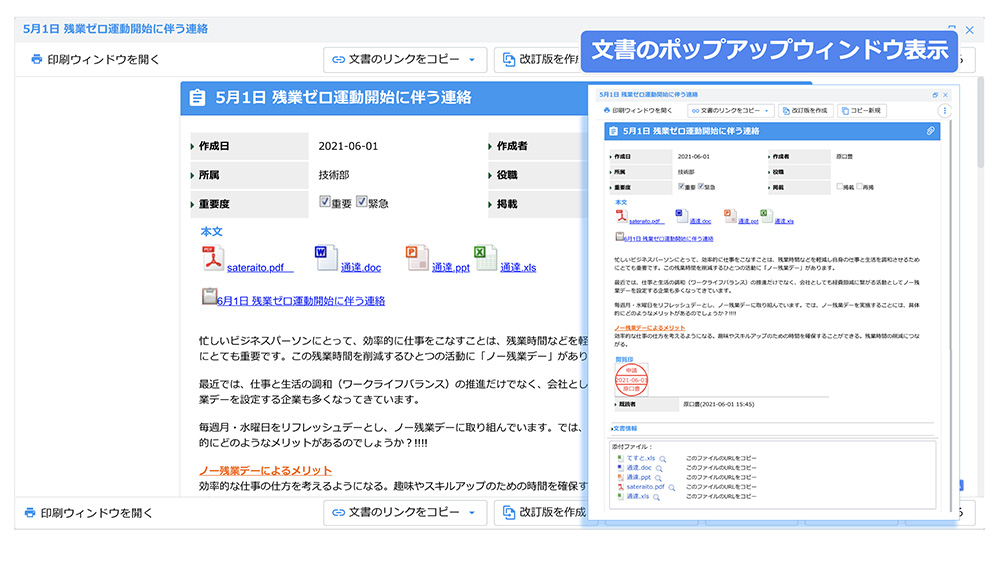Viewport: 1000px width, 570px height.
Task: Open the 文書のリンクをコピー dropdown arrow in the main window's top toolbar
Action: coord(472,60)
